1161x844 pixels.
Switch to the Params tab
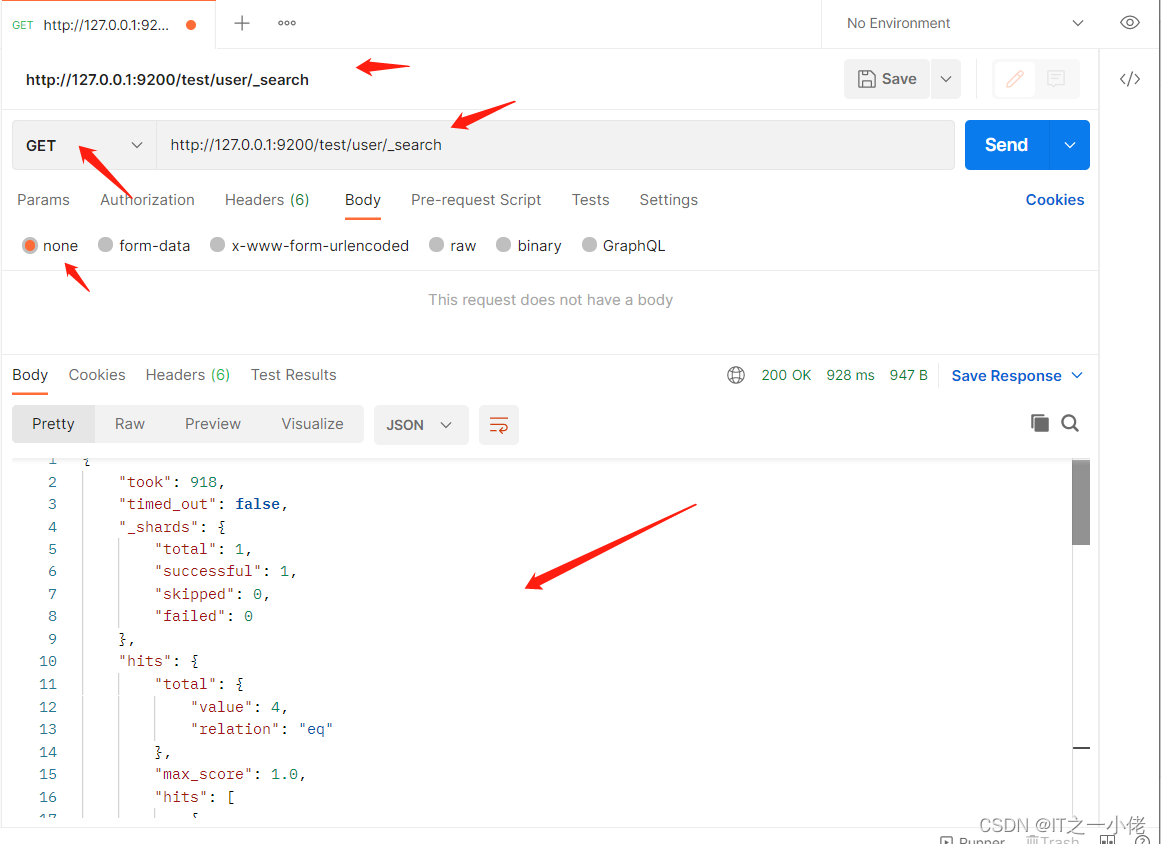click(43, 200)
